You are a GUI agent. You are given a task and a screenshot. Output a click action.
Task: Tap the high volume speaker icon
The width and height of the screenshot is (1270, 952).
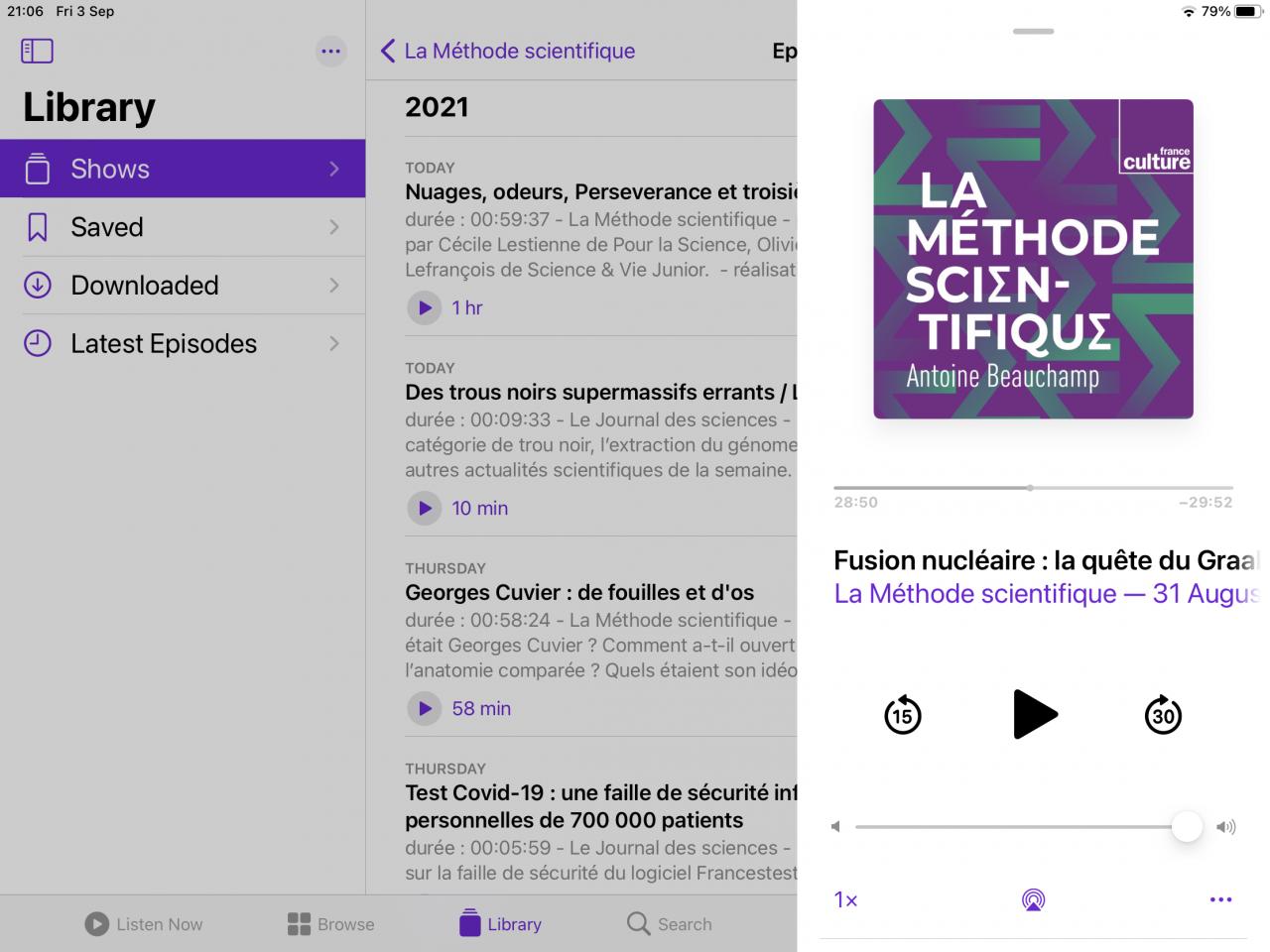point(1226,826)
